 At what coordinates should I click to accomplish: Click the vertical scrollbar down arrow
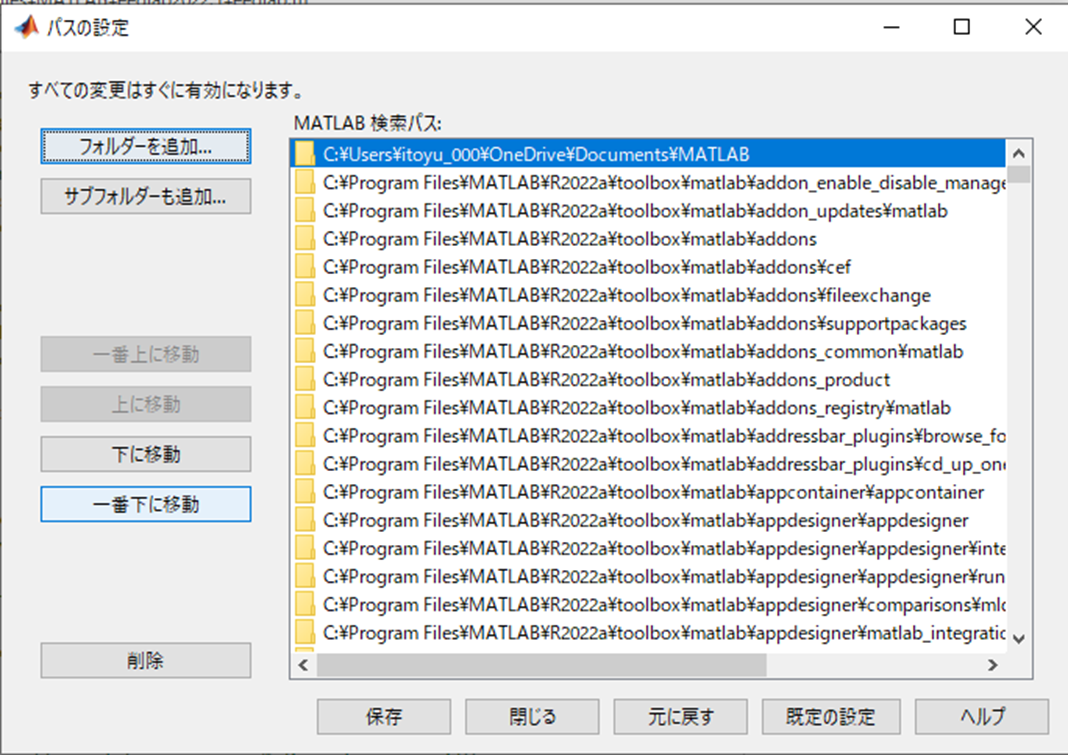point(1019,639)
